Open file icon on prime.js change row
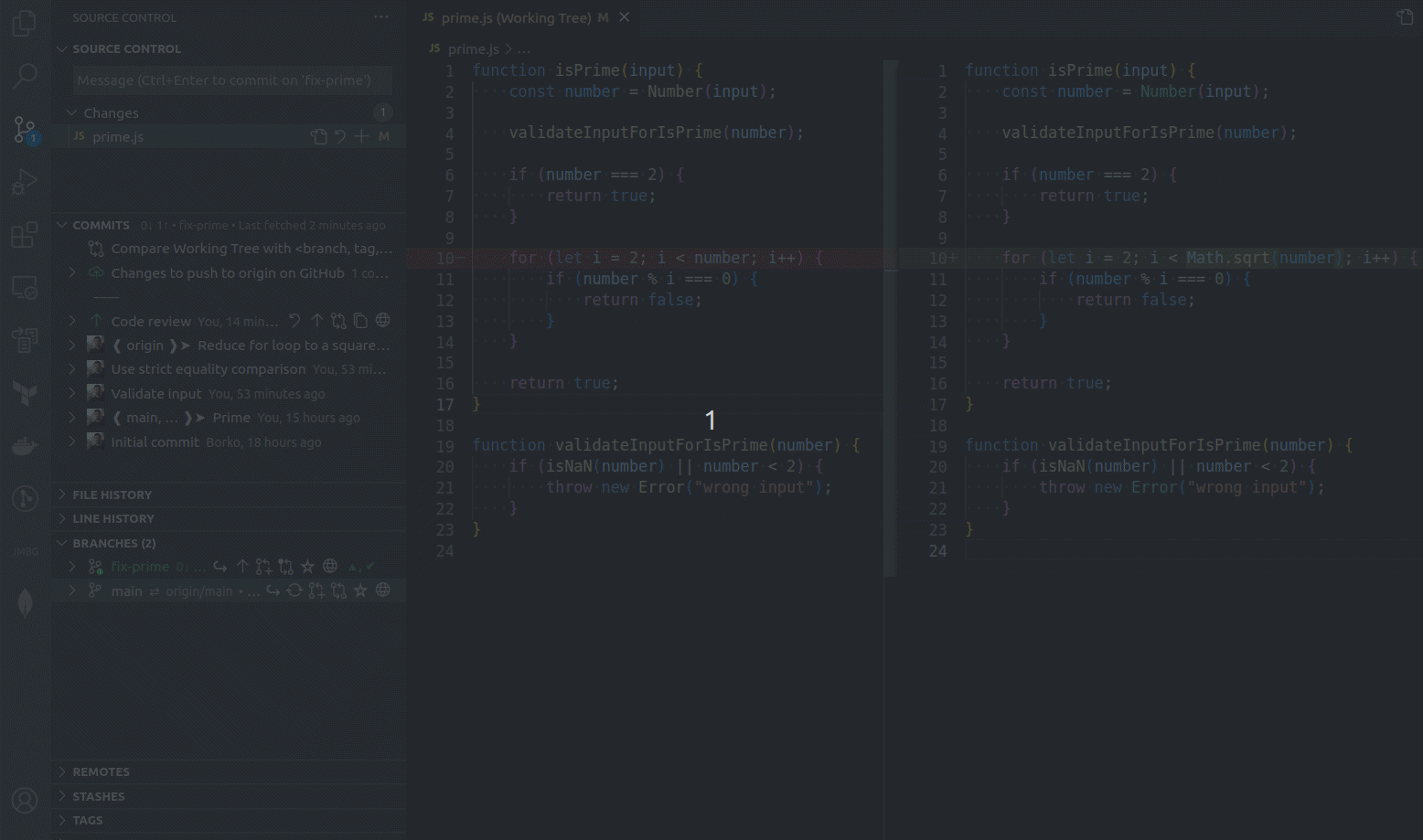The width and height of the screenshot is (1423, 840). [x=318, y=136]
